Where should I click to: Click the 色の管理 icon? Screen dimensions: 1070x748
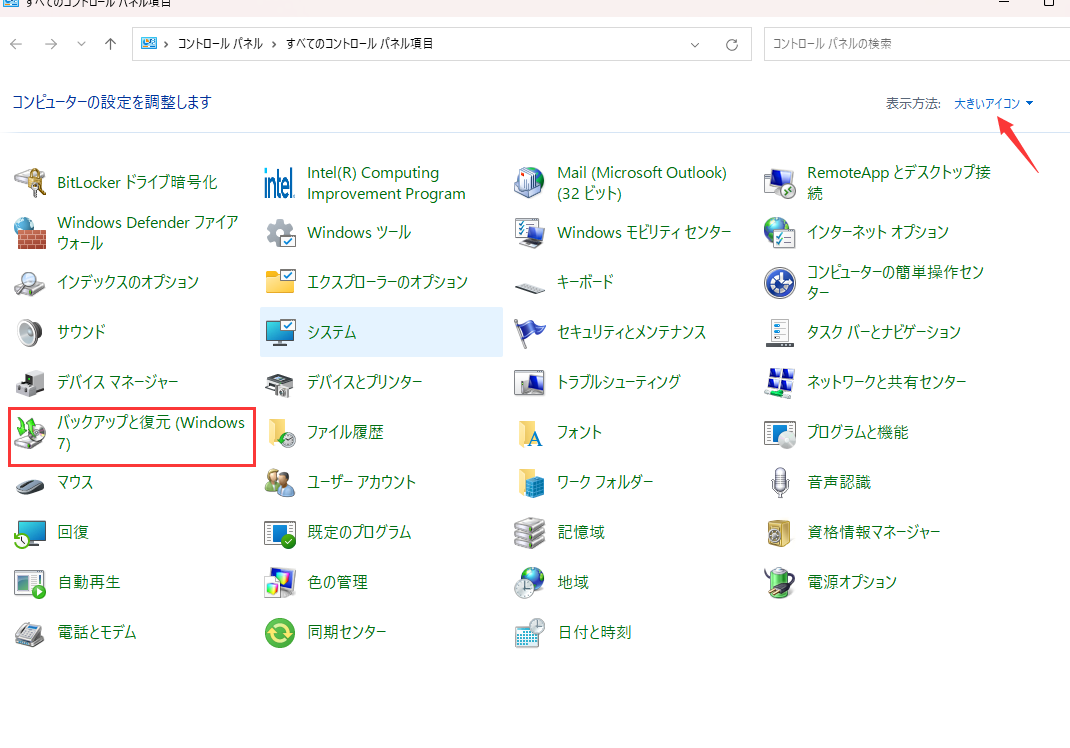pos(279,582)
